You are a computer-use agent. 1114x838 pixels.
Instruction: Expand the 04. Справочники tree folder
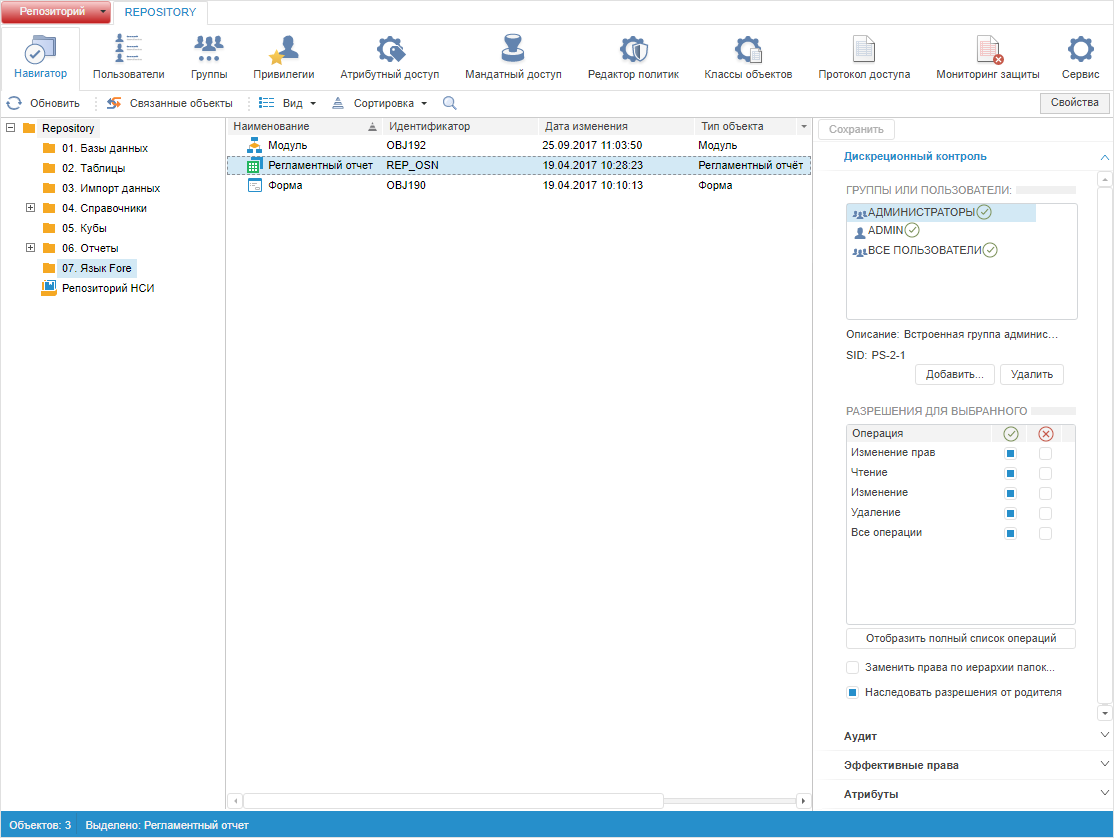coord(30,208)
